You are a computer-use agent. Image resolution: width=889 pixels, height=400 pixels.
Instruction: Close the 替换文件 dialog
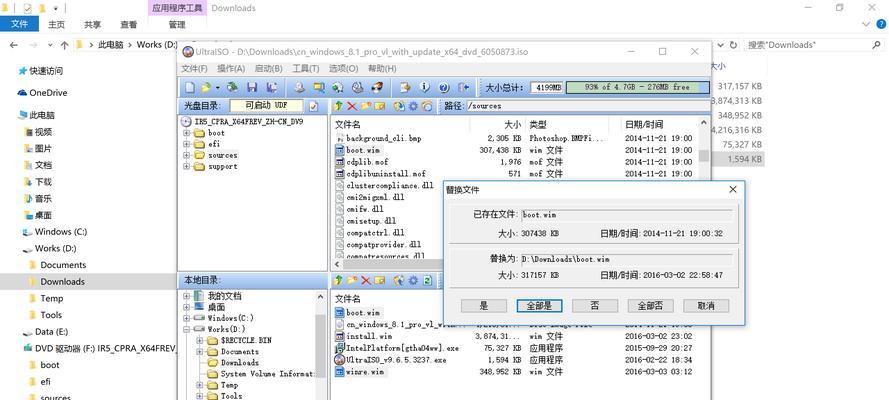pos(733,190)
